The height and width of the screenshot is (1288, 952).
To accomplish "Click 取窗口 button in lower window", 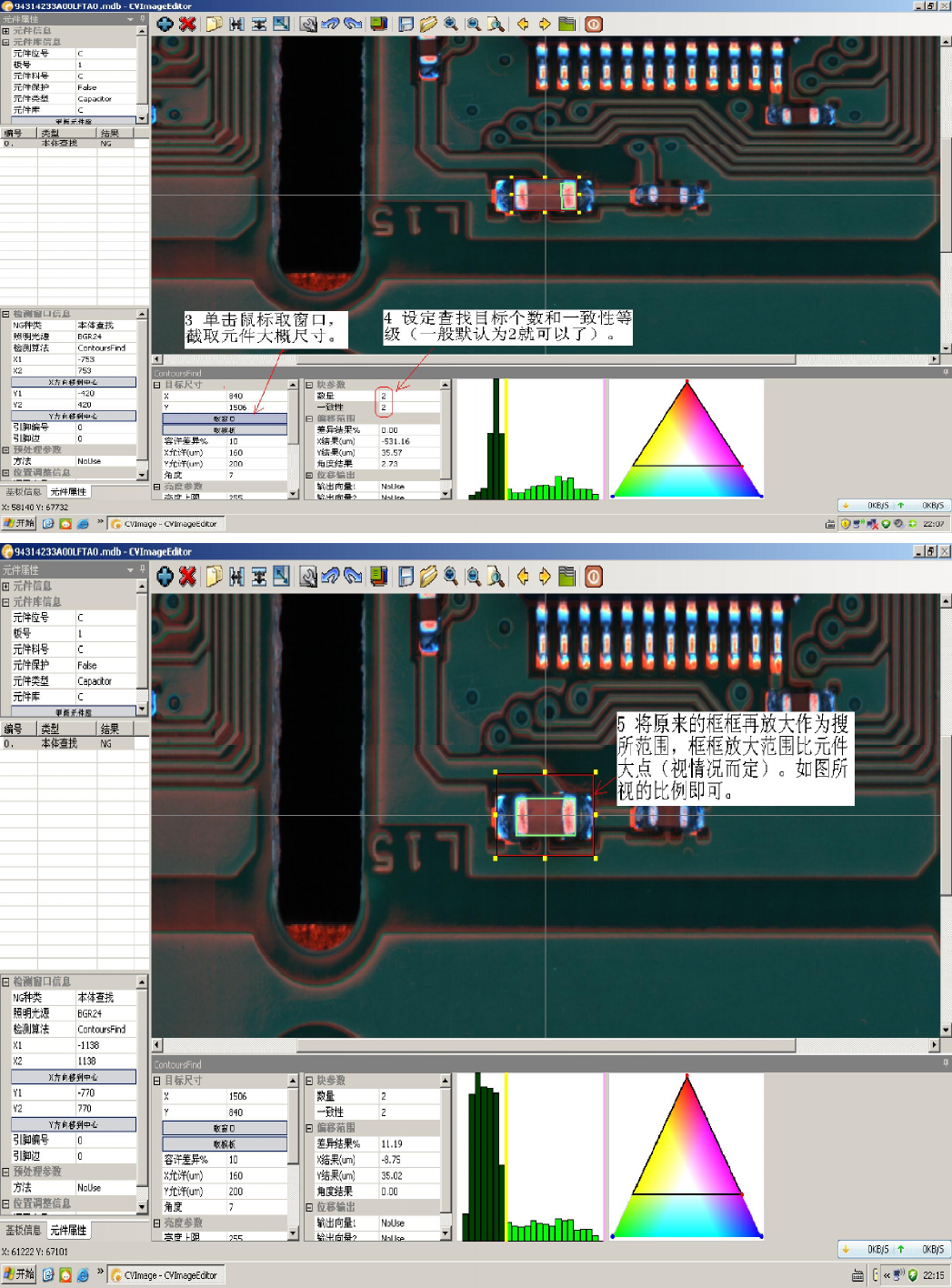I will click(225, 1128).
